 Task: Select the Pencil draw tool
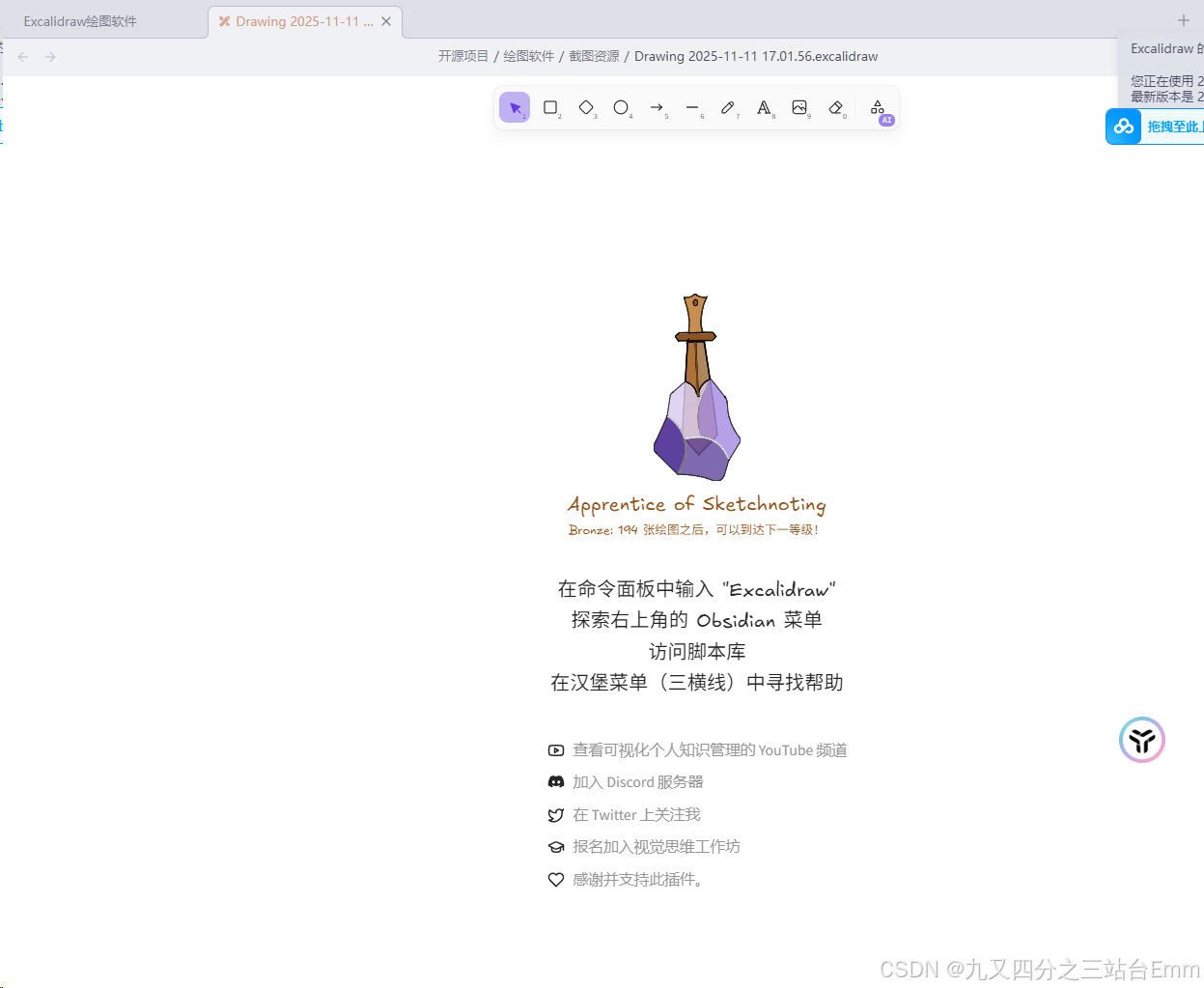(x=729, y=107)
